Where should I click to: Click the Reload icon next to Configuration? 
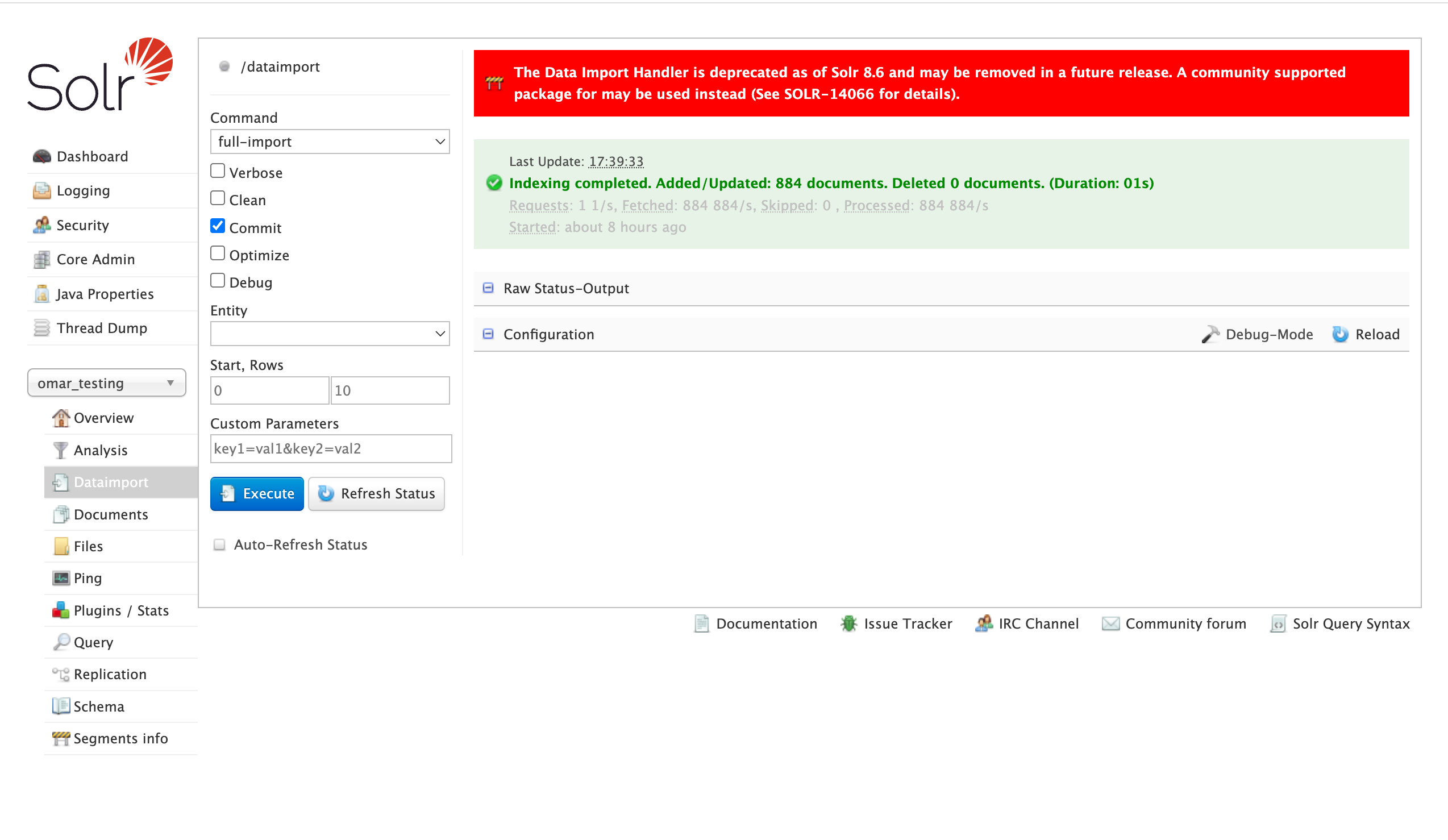1340,334
